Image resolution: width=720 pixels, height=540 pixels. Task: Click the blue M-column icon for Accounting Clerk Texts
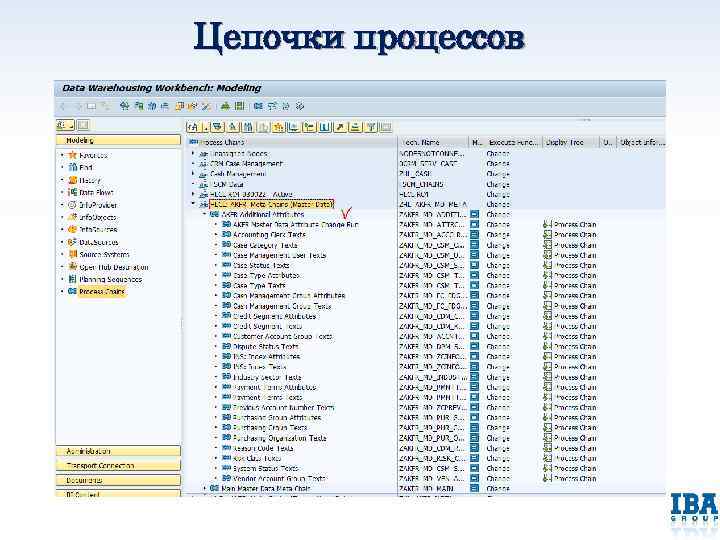click(474, 235)
